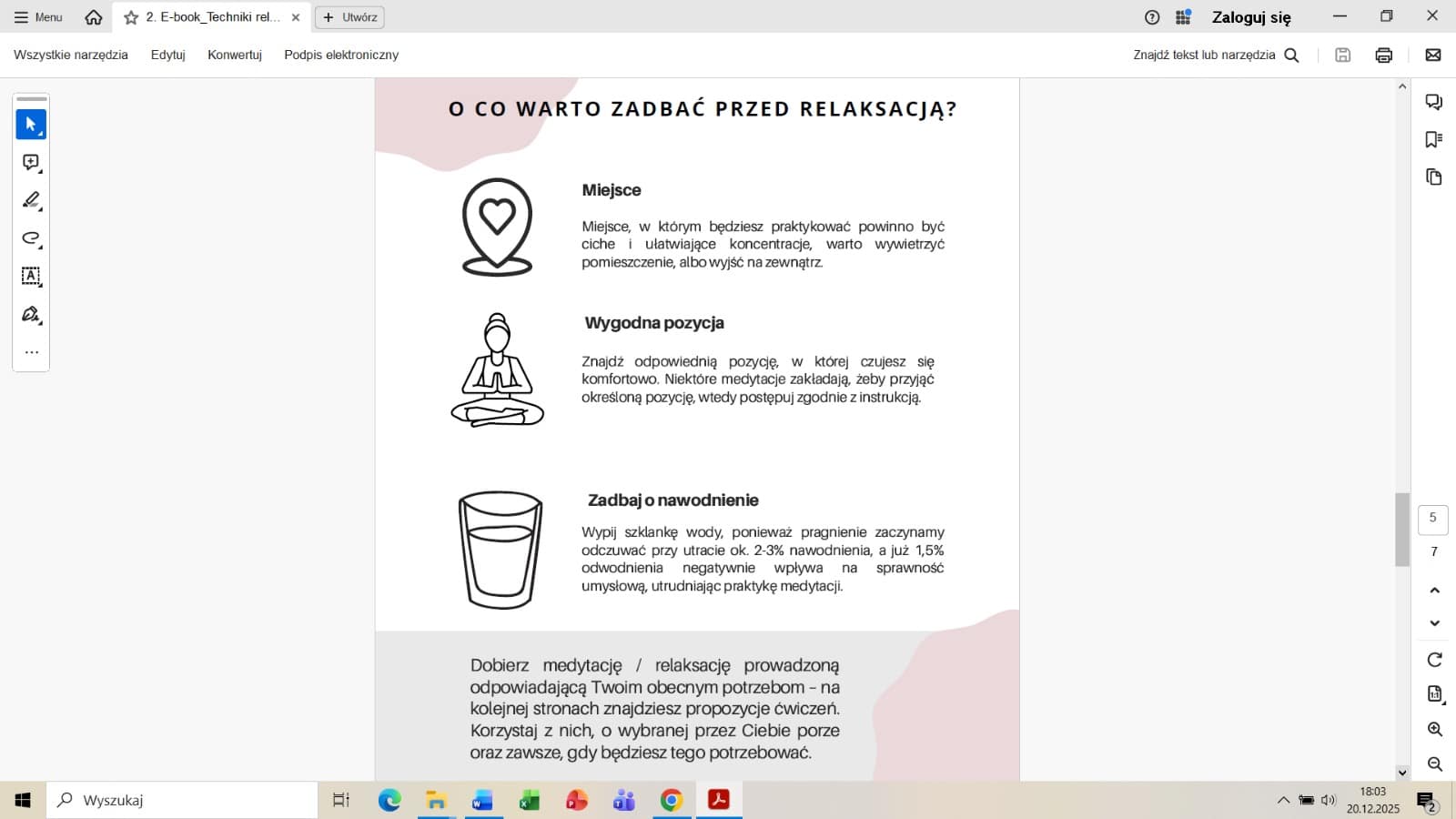Click the Utwórz new tab button
The image size is (1456, 819).
pos(349,17)
